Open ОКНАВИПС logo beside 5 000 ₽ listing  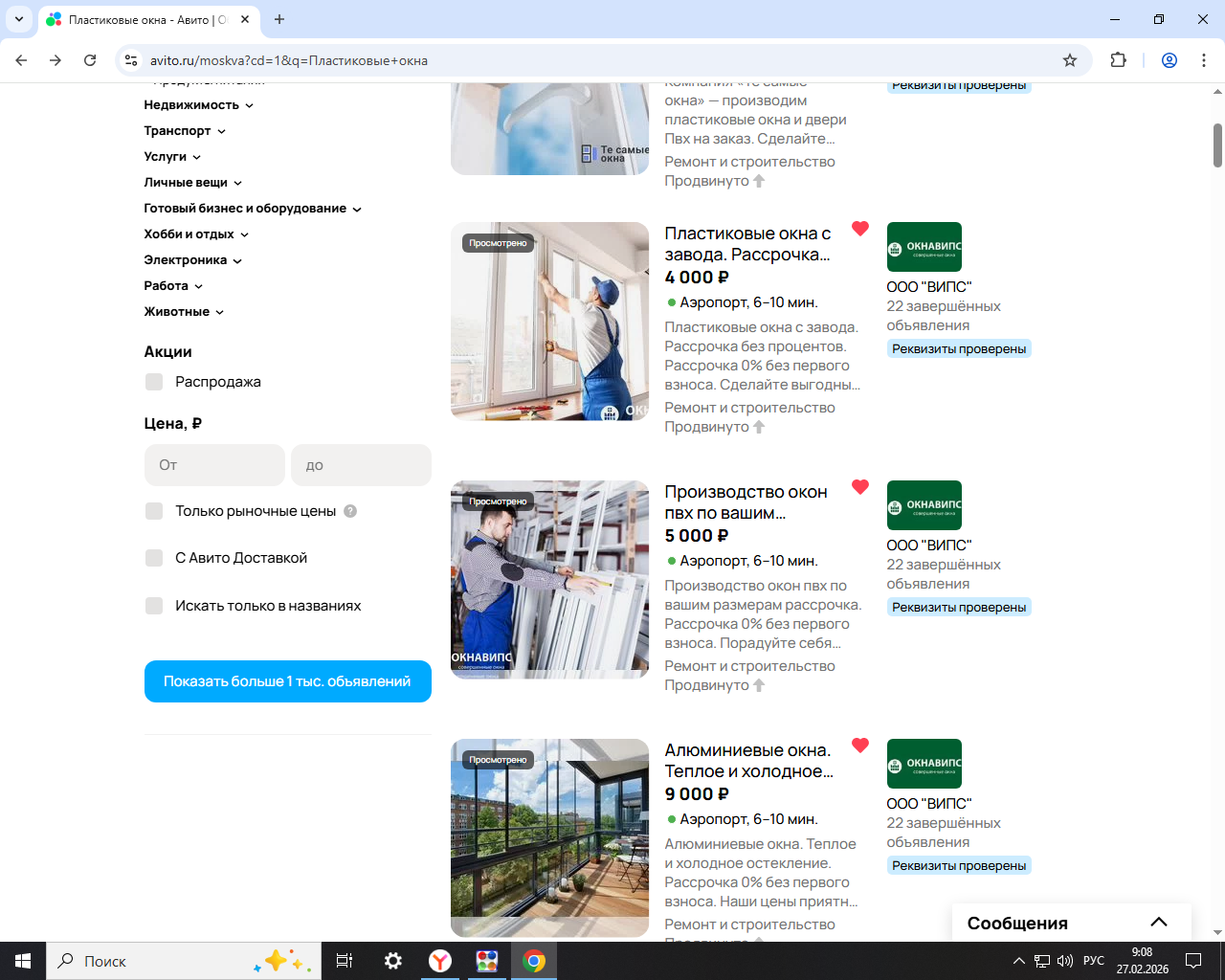click(x=924, y=505)
